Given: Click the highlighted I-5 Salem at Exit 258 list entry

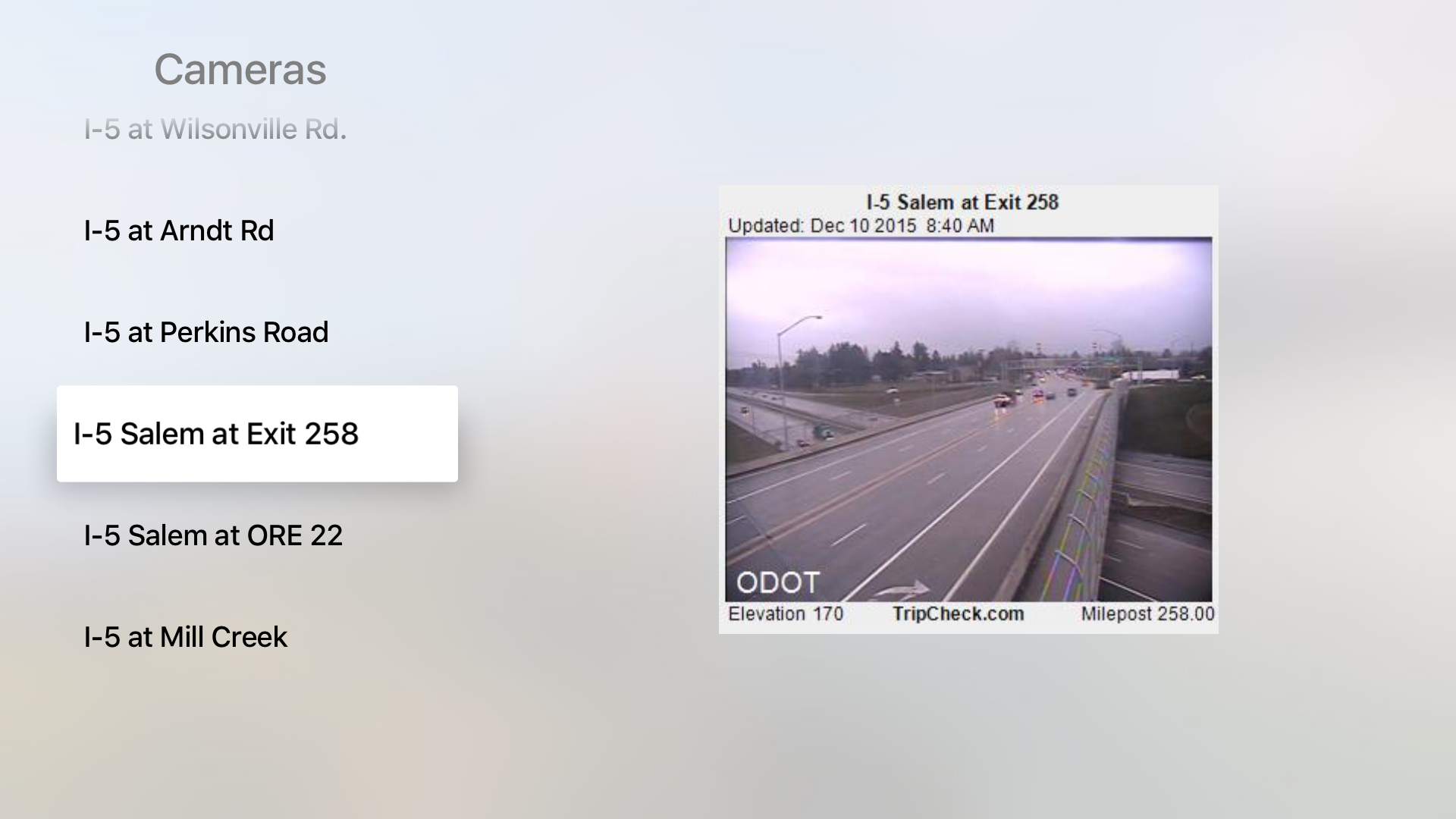Looking at the screenshot, I should tap(257, 434).
